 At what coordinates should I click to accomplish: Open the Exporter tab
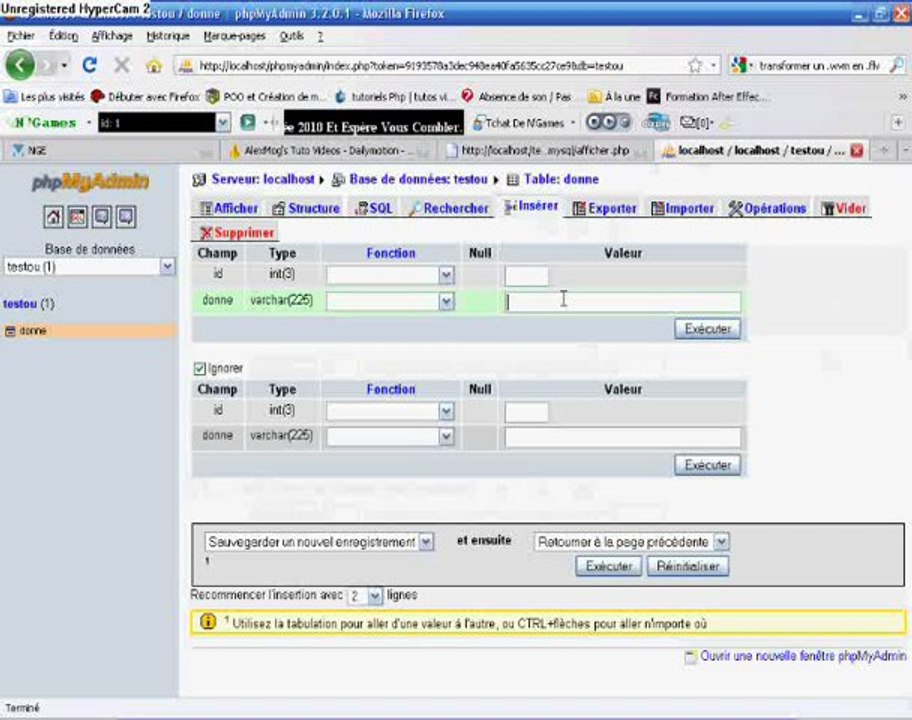click(604, 208)
